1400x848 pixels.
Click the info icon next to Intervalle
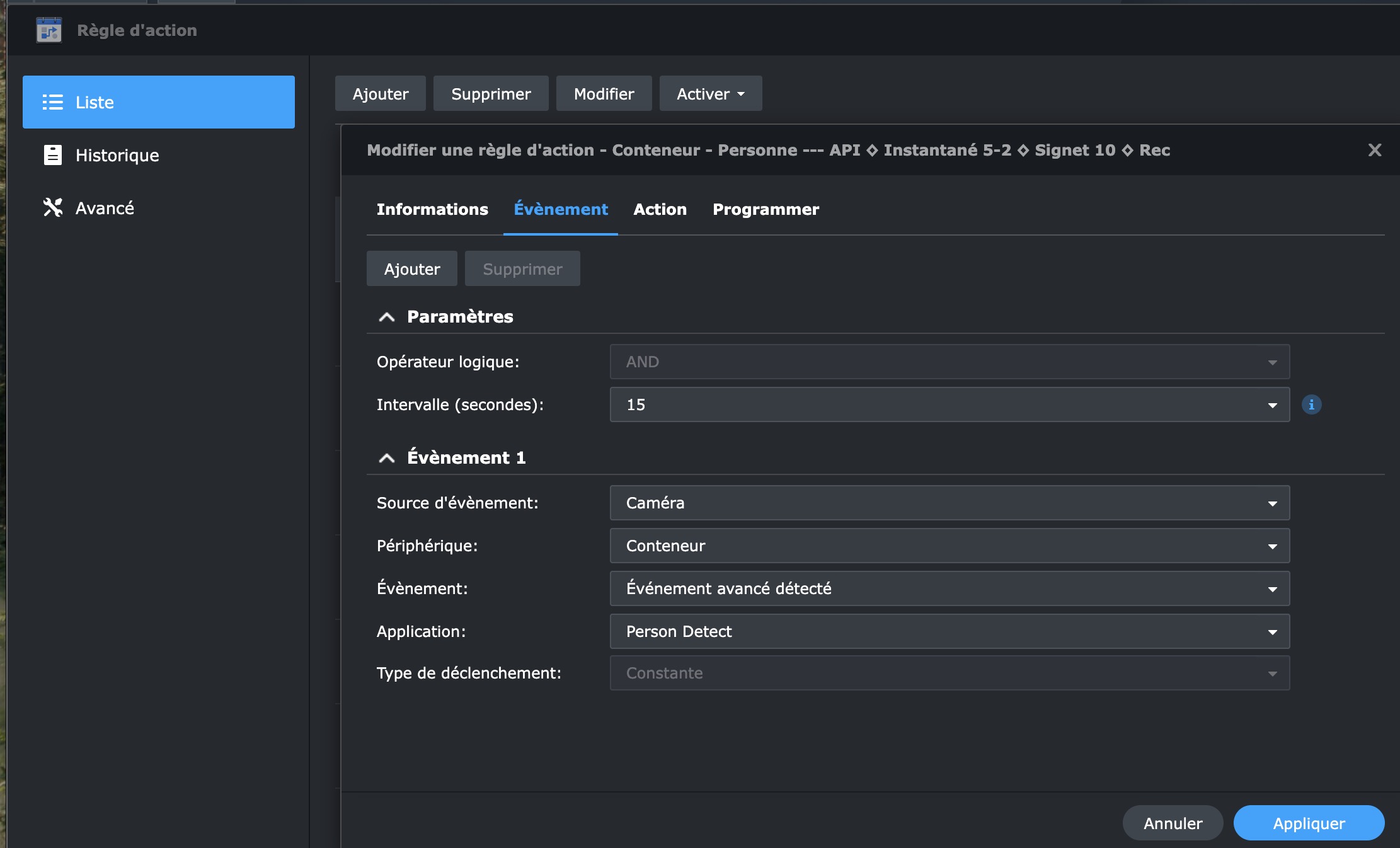tap(1311, 404)
